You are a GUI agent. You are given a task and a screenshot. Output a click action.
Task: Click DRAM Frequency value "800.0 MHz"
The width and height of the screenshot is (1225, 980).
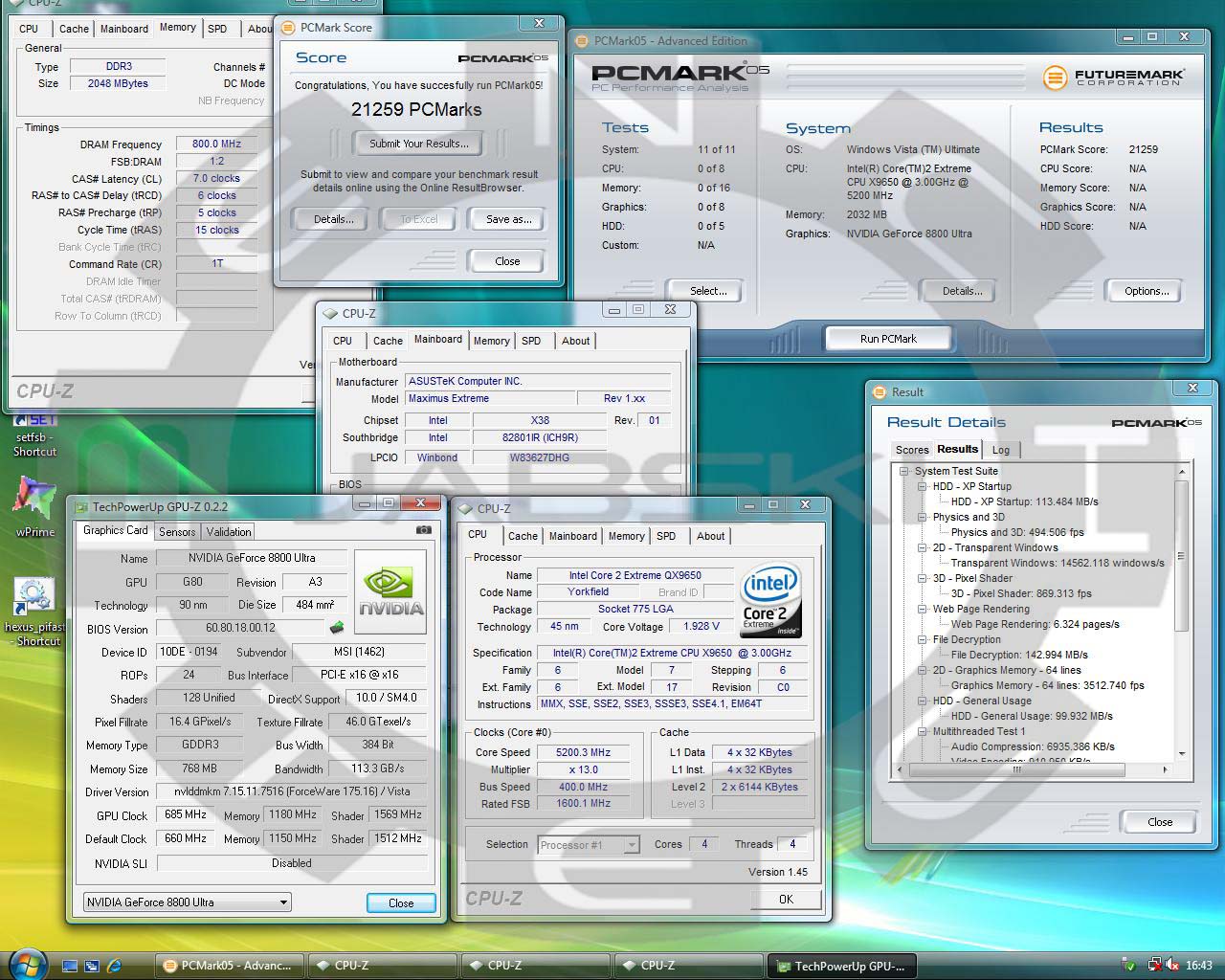pos(216,144)
